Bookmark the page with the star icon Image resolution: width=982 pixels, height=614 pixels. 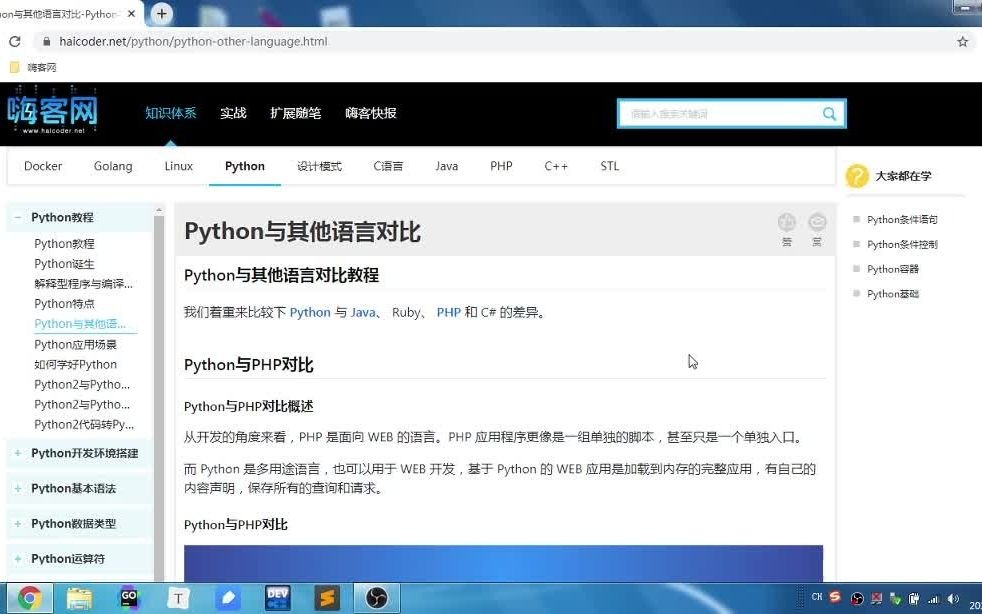962,42
